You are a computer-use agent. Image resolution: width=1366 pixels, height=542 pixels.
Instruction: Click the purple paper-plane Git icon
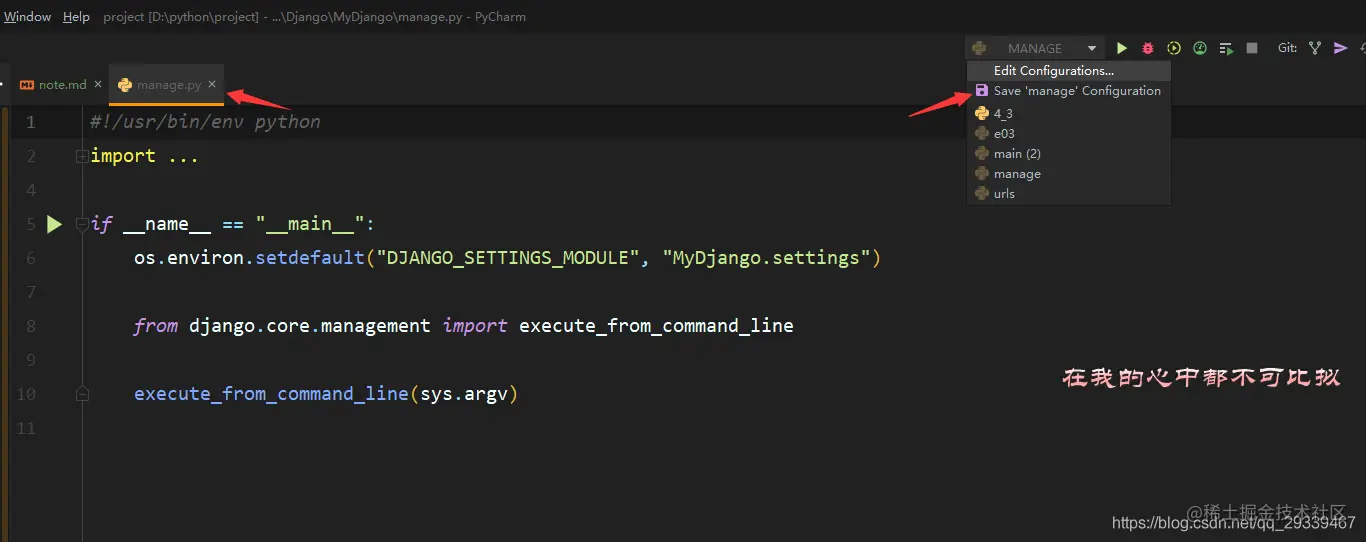(x=1341, y=48)
